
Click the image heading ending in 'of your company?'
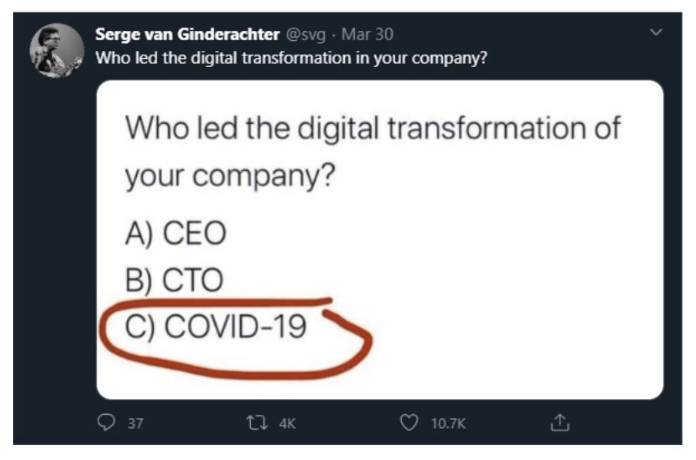[x=372, y=151]
